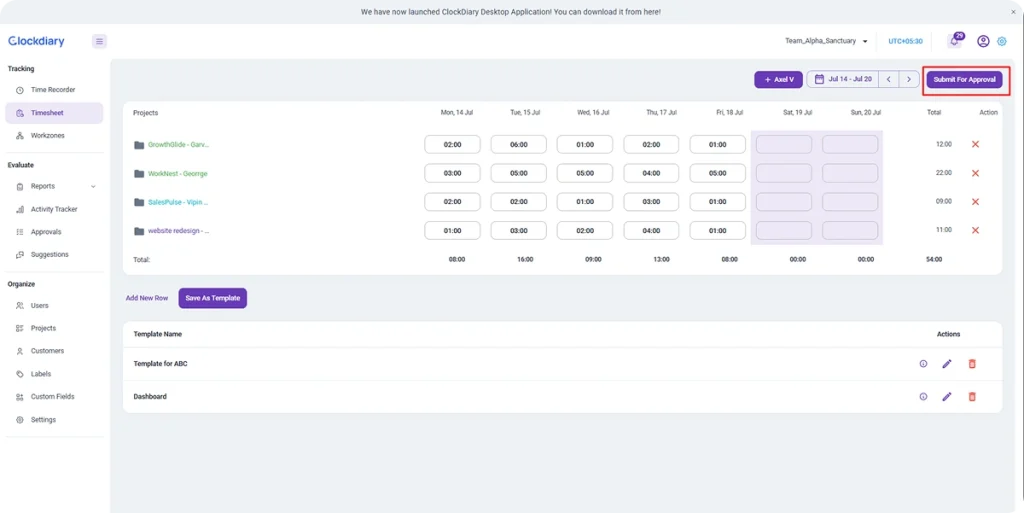The height and width of the screenshot is (513, 1024).
Task: Edit GrowthGlide Tuesday 06:00 time field
Action: coord(519,144)
